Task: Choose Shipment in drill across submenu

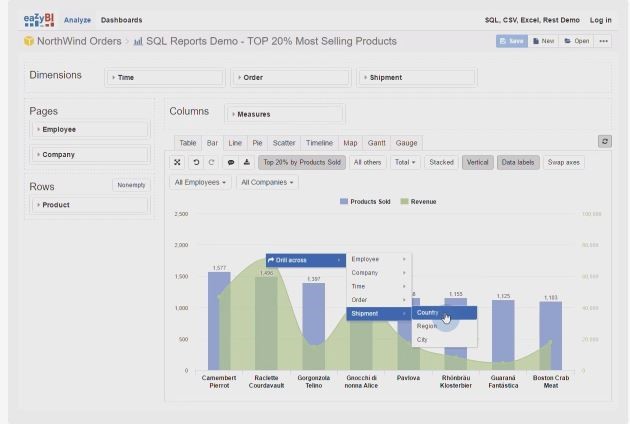Action: pos(378,313)
